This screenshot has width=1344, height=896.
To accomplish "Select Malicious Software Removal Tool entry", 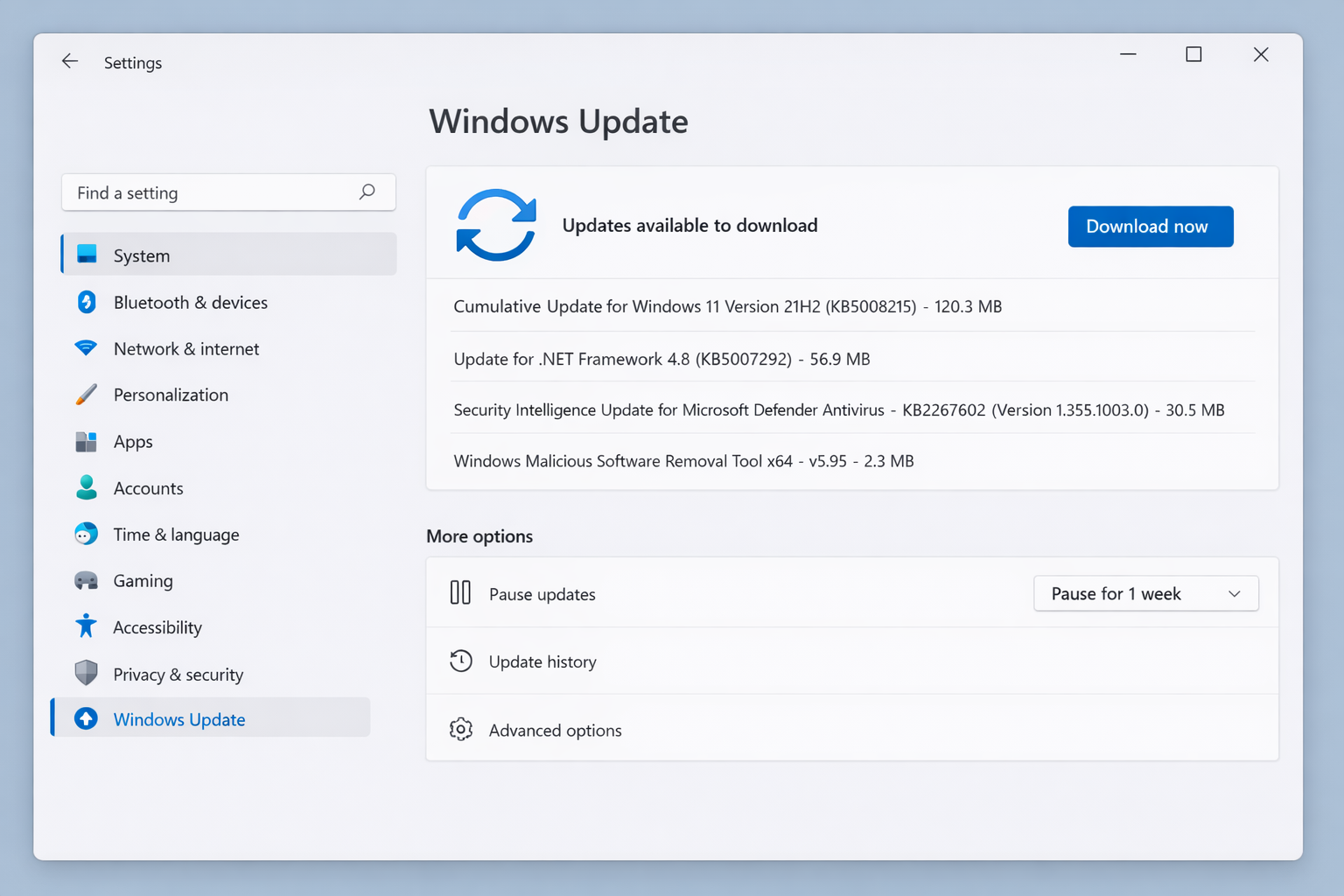I will pyautogui.click(x=852, y=460).
